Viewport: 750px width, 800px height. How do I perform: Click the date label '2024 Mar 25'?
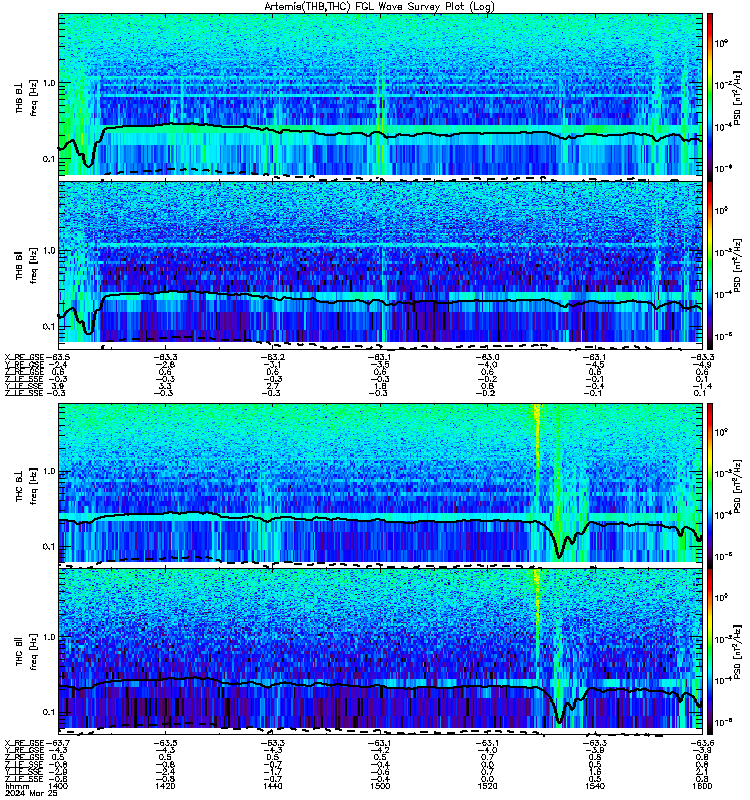pyautogui.click(x=31, y=793)
